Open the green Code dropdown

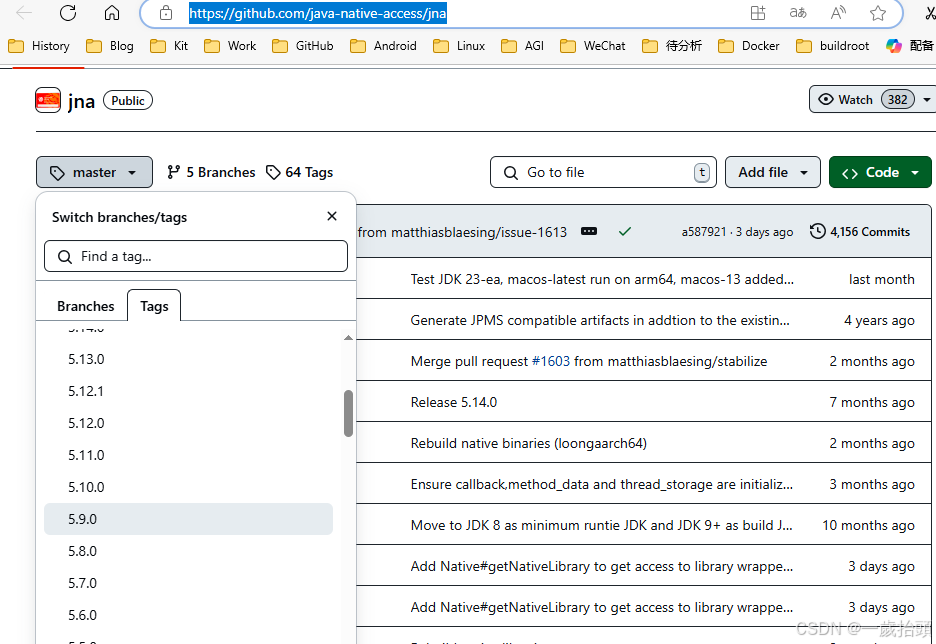[x=880, y=172]
